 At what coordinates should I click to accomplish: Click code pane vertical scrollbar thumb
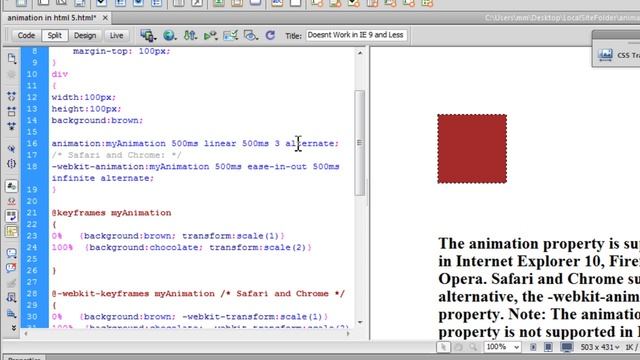[360, 143]
